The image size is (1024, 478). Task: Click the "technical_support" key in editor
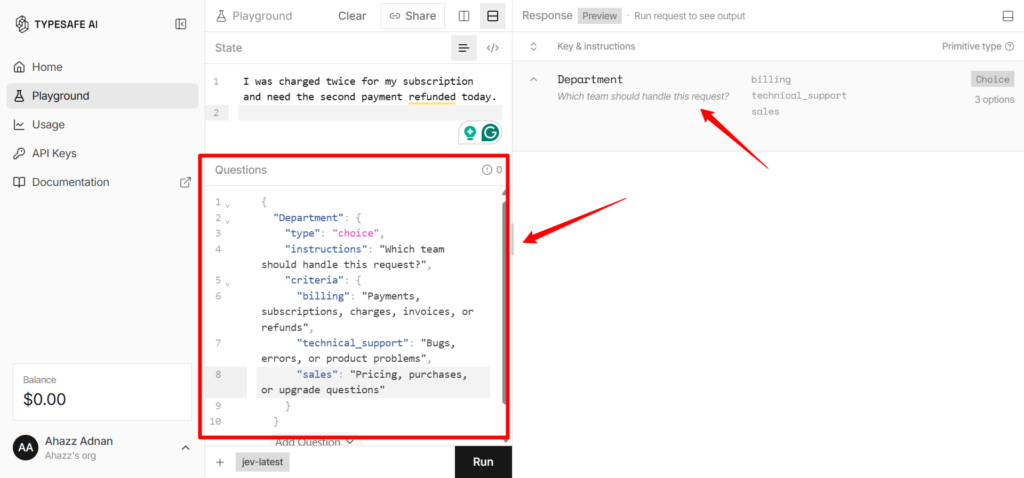(353, 343)
